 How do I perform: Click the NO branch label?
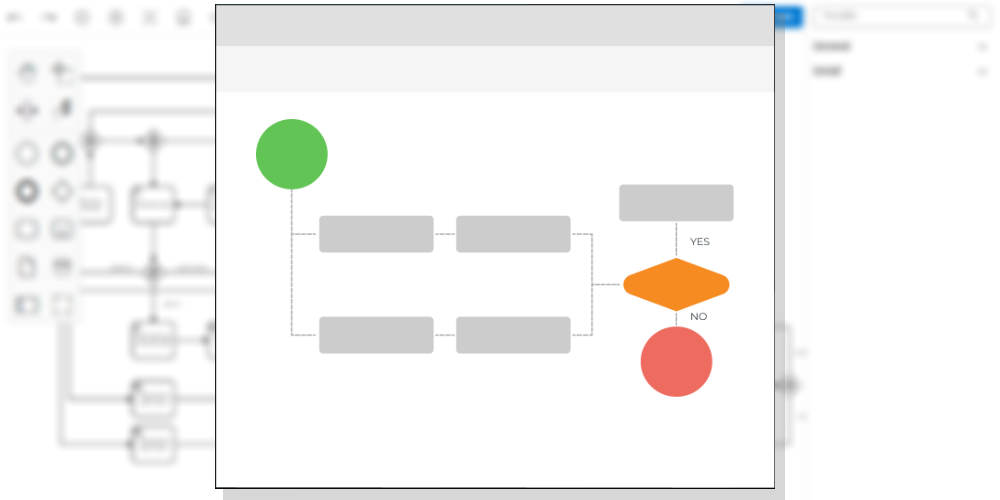pos(698,317)
